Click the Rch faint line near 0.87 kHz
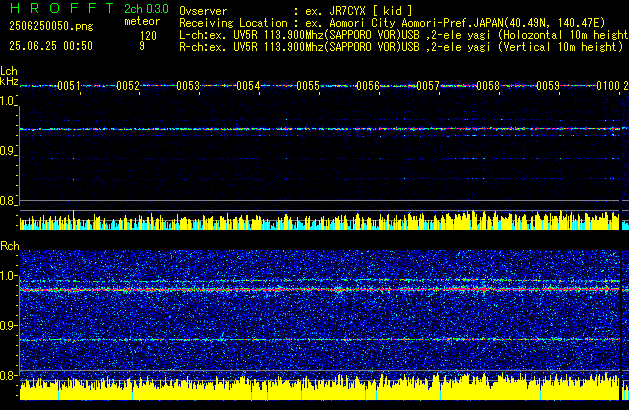This screenshot has width=629, height=410. (x=319, y=340)
